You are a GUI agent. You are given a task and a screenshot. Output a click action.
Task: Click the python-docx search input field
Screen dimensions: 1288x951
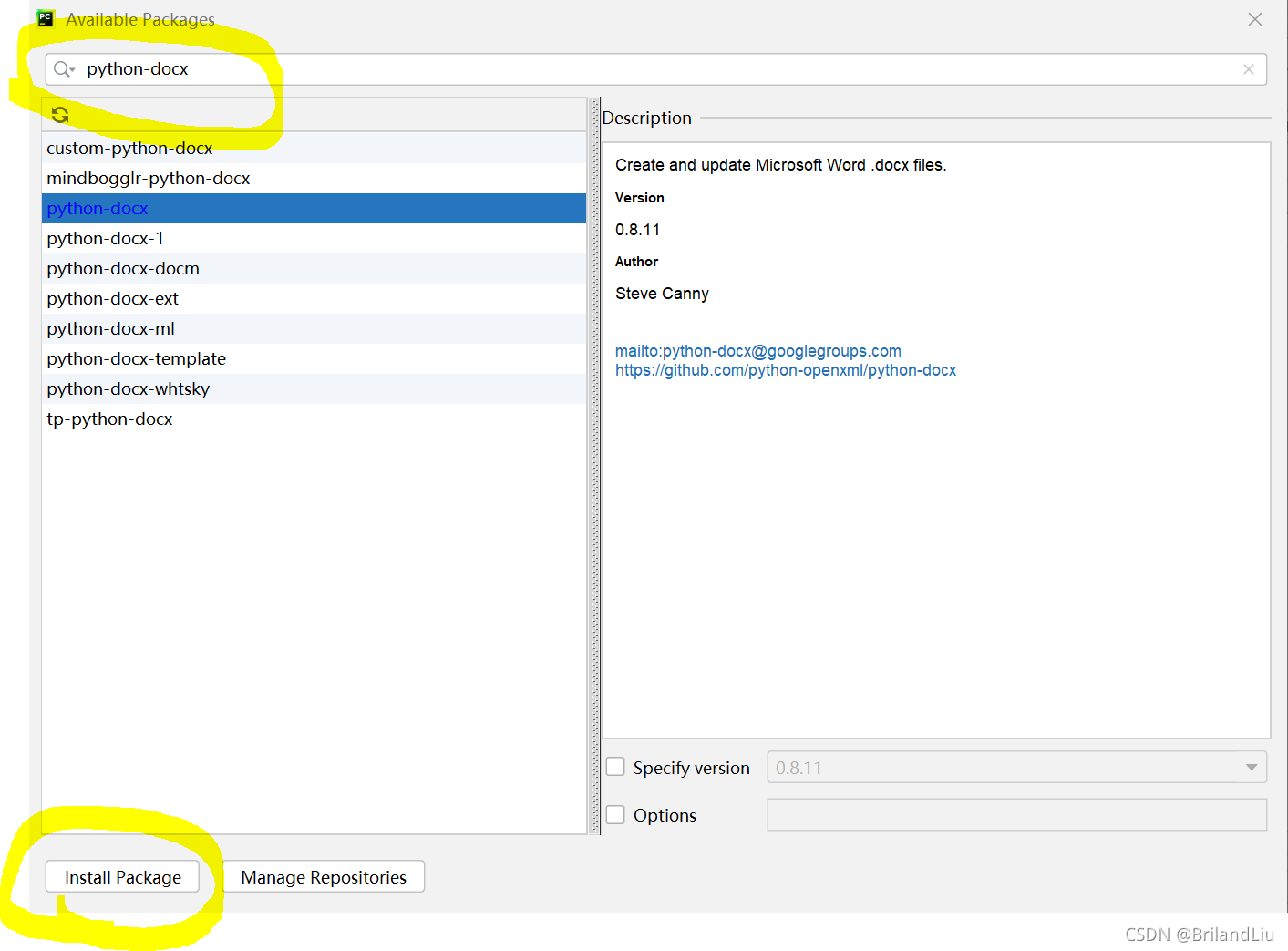pos(656,69)
